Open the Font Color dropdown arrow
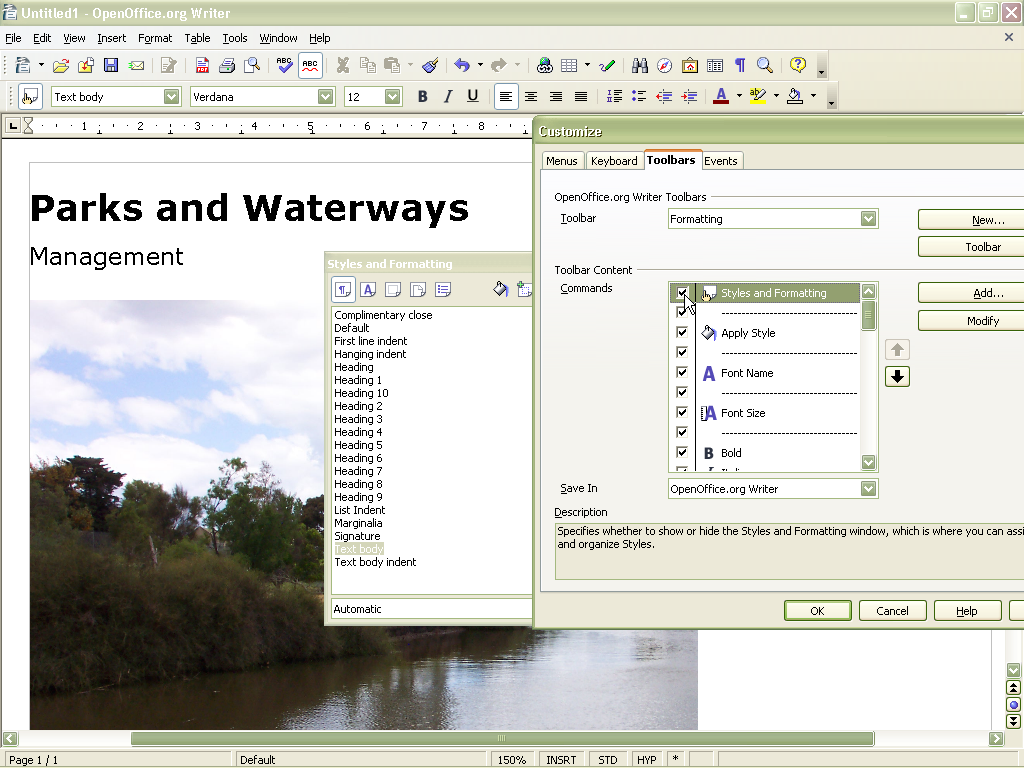This screenshot has height=768, width=1024. click(x=739, y=96)
